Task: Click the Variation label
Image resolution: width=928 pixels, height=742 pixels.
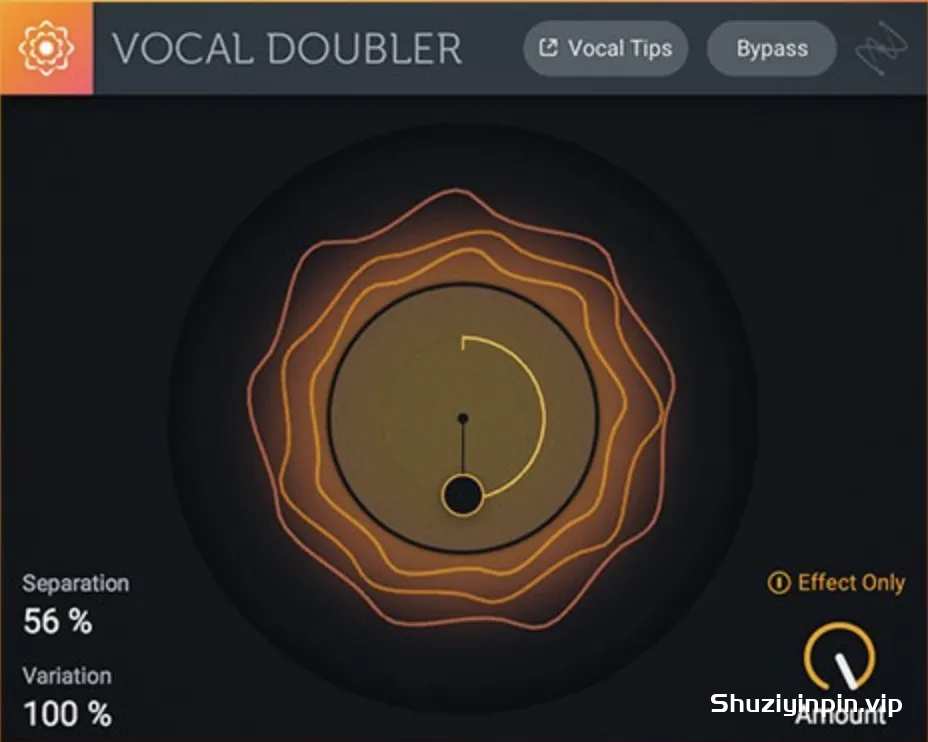Action: (x=67, y=676)
